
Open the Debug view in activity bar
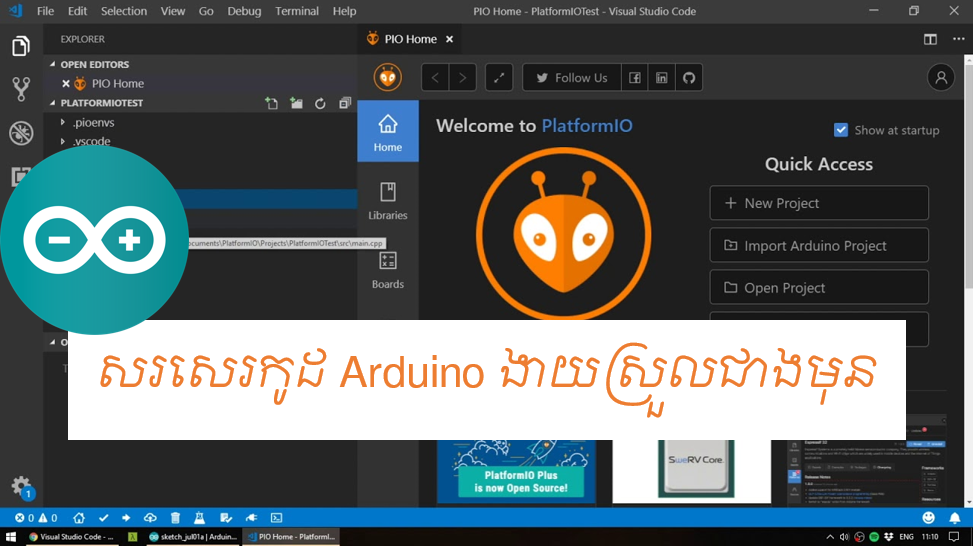pyautogui.click(x=20, y=133)
